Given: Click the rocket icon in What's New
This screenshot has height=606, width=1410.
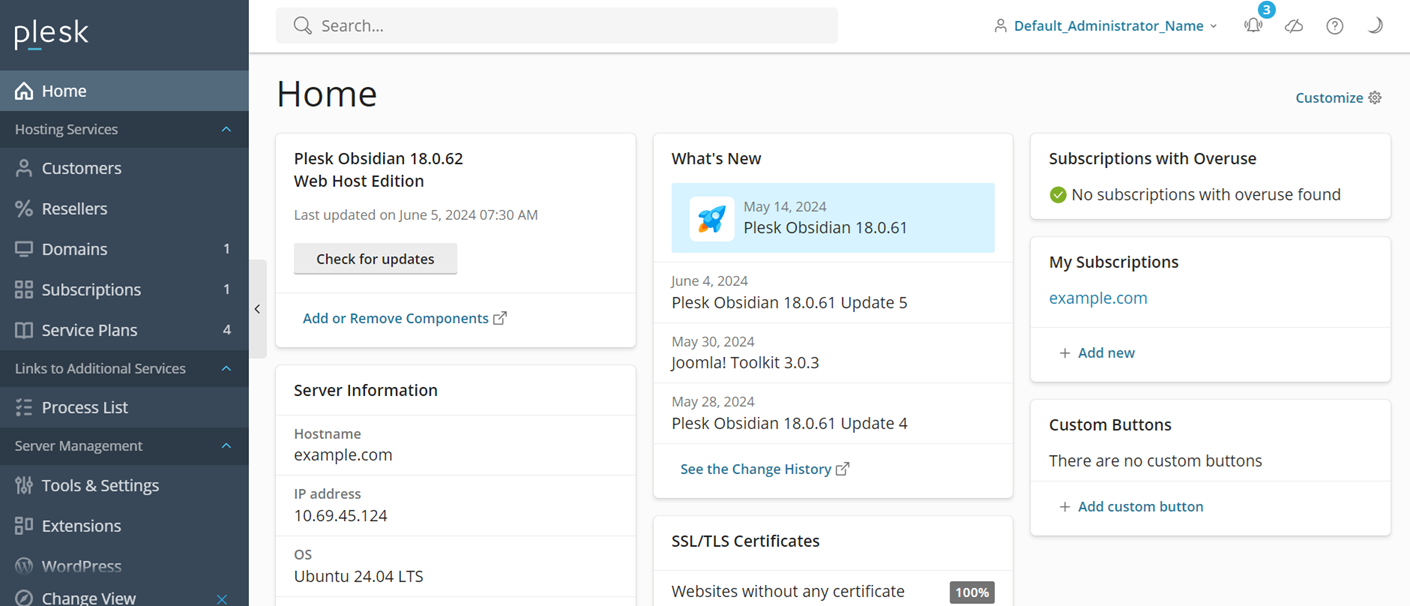Looking at the screenshot, I should pos(711,219).
